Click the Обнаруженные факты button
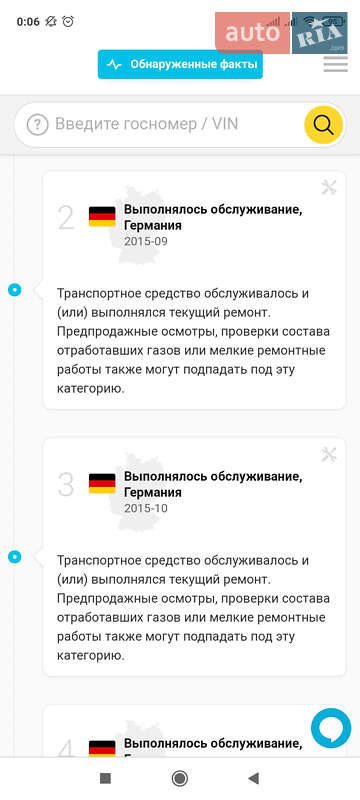This screenshot has width=360, height=800. click(180, 64)
